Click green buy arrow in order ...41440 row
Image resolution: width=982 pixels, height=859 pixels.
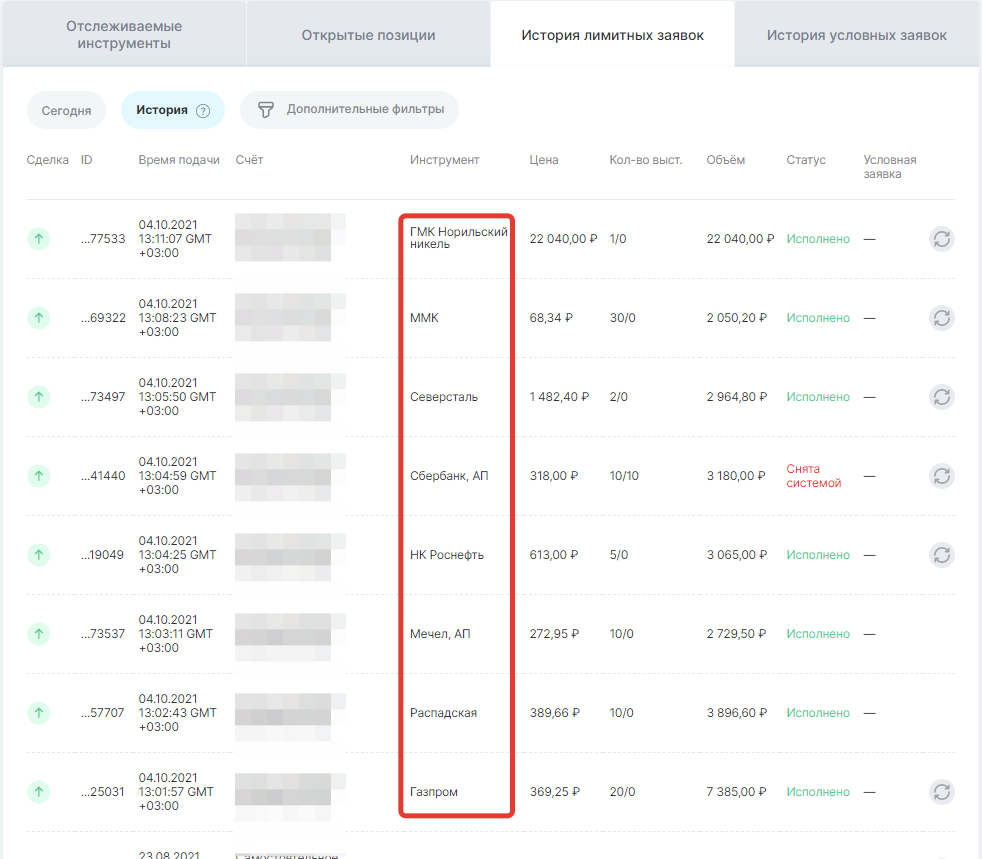(x=39, y=476)
